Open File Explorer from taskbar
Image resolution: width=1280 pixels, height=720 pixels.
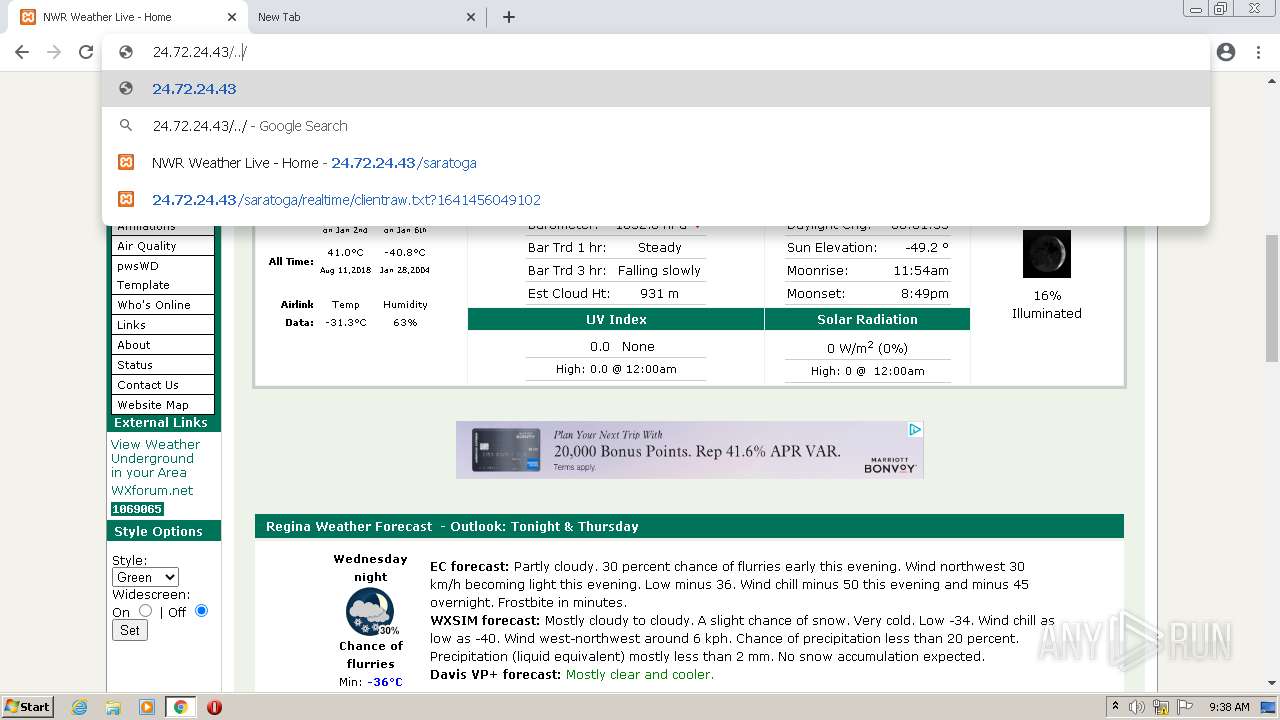[x=113, y=707]
